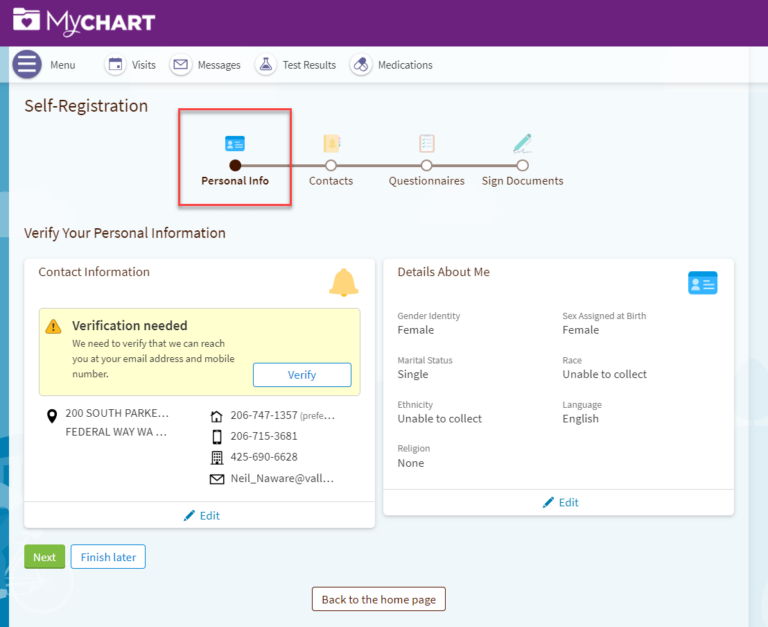Click the Self-Registration page title
This screenshot has width=768, height=627.
point(86,106)
